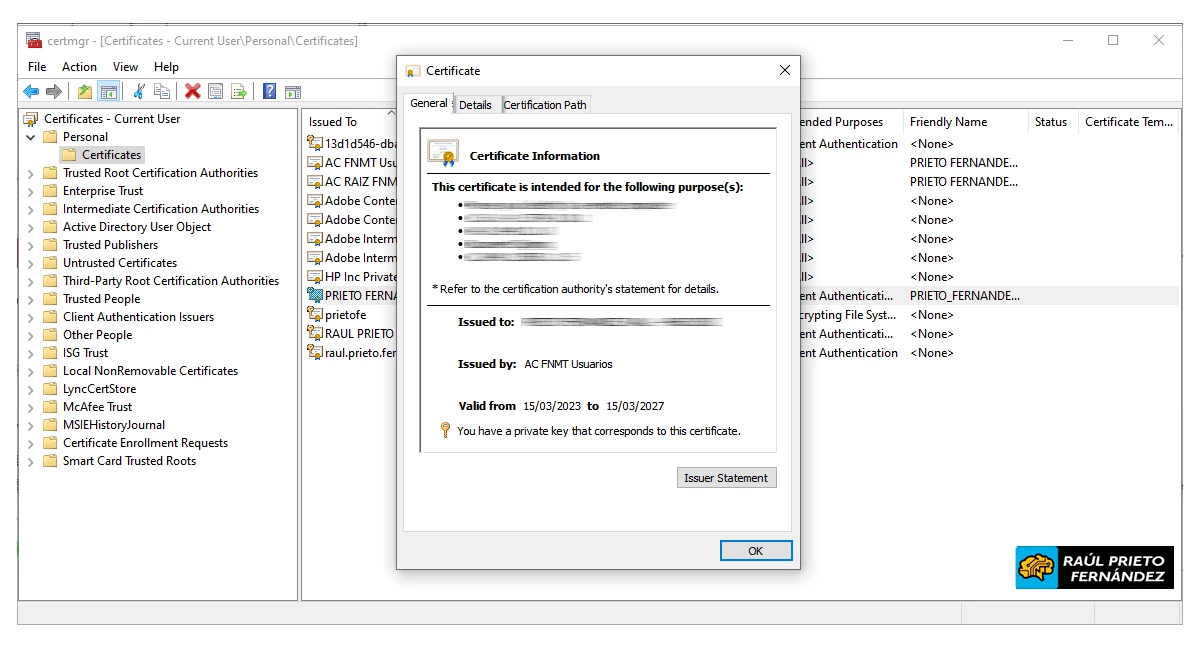Open Properties via the toolbar icon
This screenshot has height=650, width=1200.
[215, 92]
